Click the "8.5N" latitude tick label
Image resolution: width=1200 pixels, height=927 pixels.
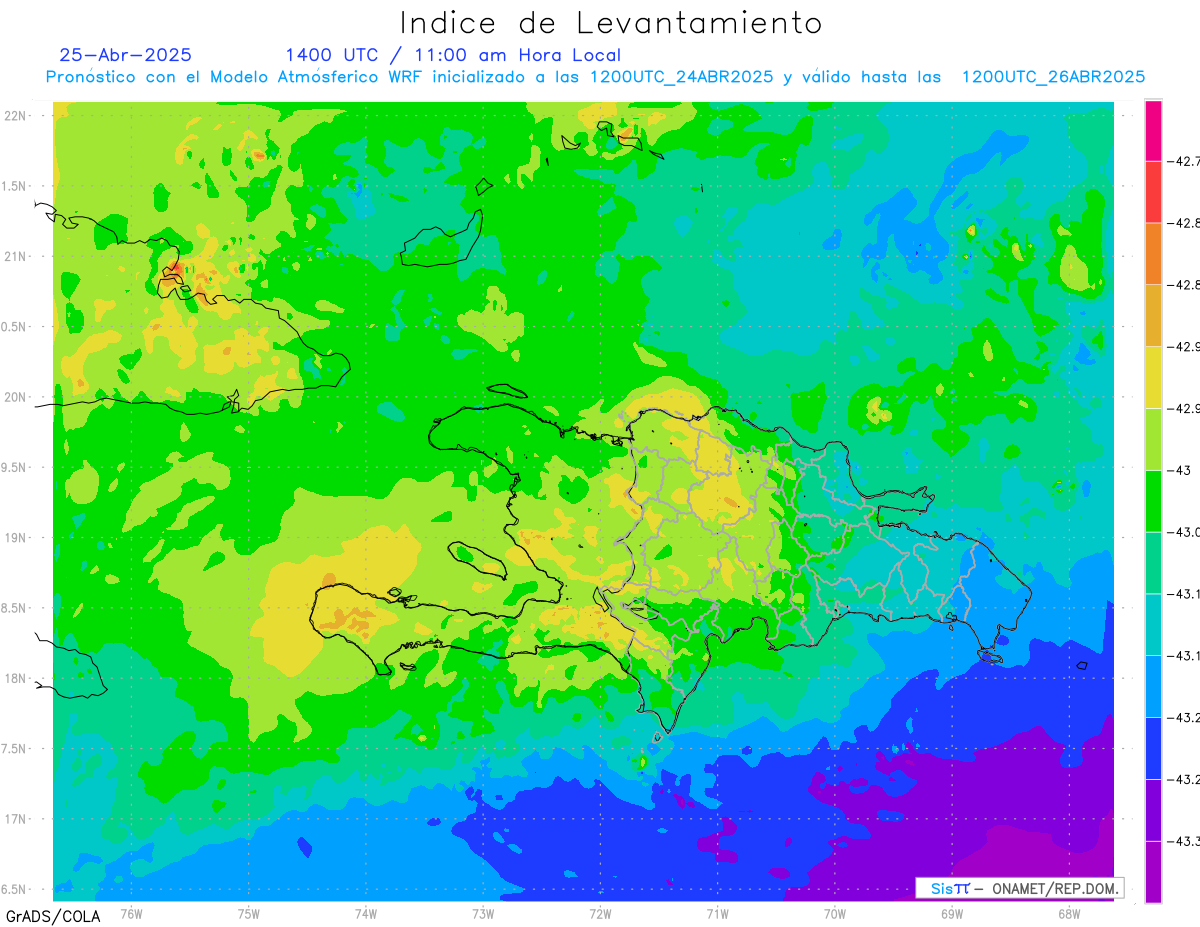tap(15, 609)
